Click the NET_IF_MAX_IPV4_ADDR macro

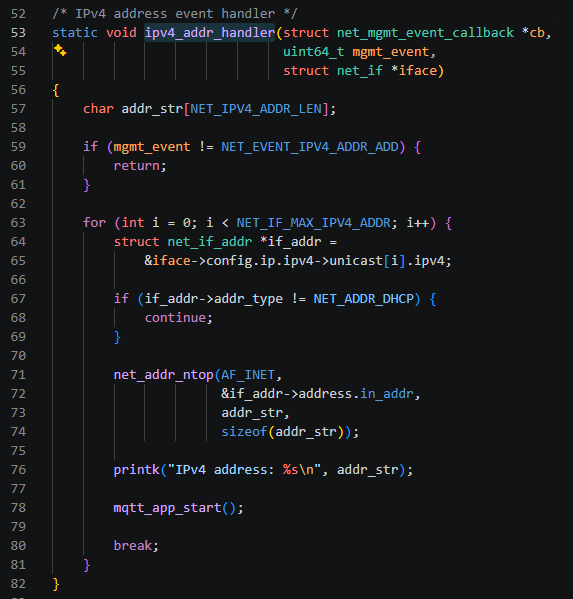(313, 223)
